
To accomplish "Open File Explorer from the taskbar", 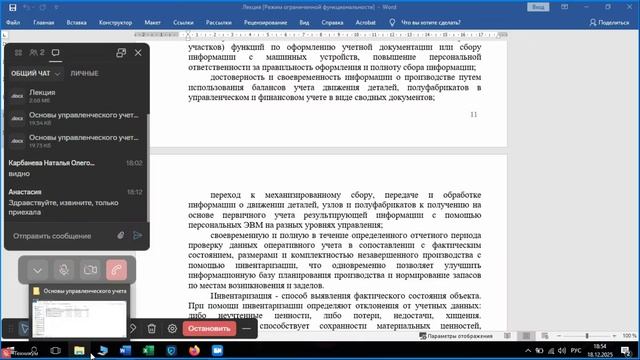I will pyautogui.click(x=79, y=351).
